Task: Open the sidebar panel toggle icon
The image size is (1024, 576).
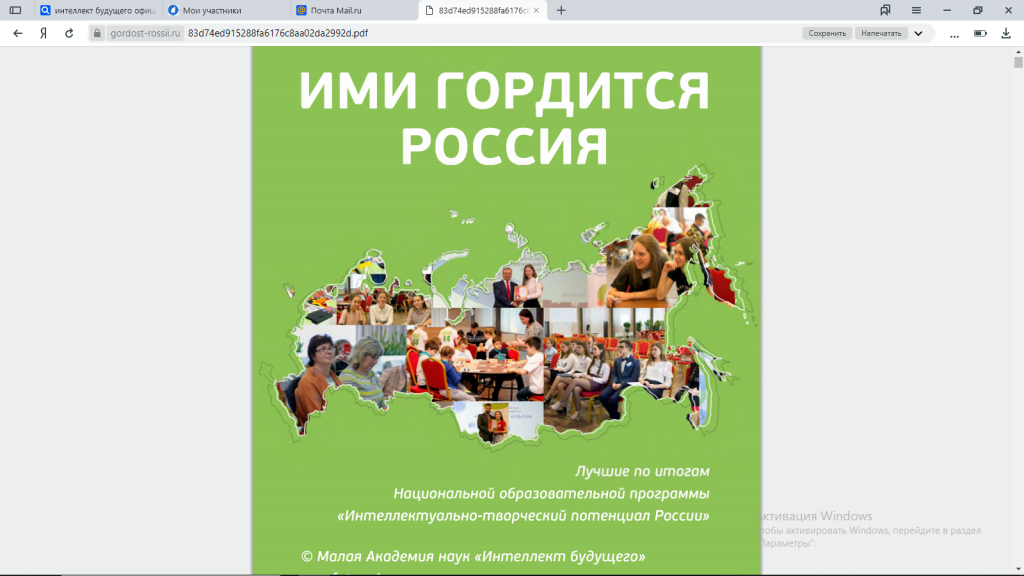Action: coord(15,10)
